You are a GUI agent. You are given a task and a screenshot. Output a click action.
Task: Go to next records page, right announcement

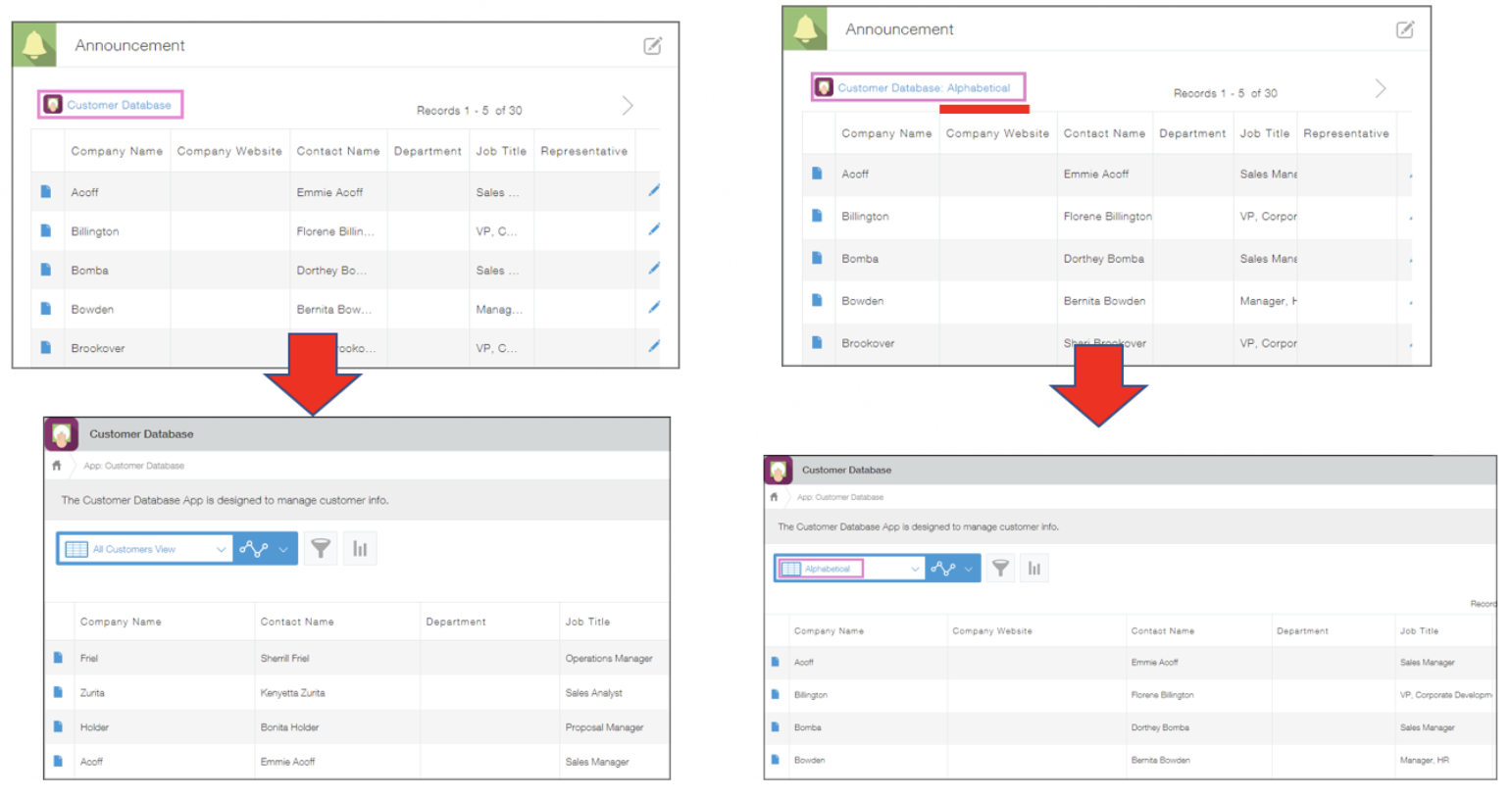pyautogui.click(x=1380, y=89)
